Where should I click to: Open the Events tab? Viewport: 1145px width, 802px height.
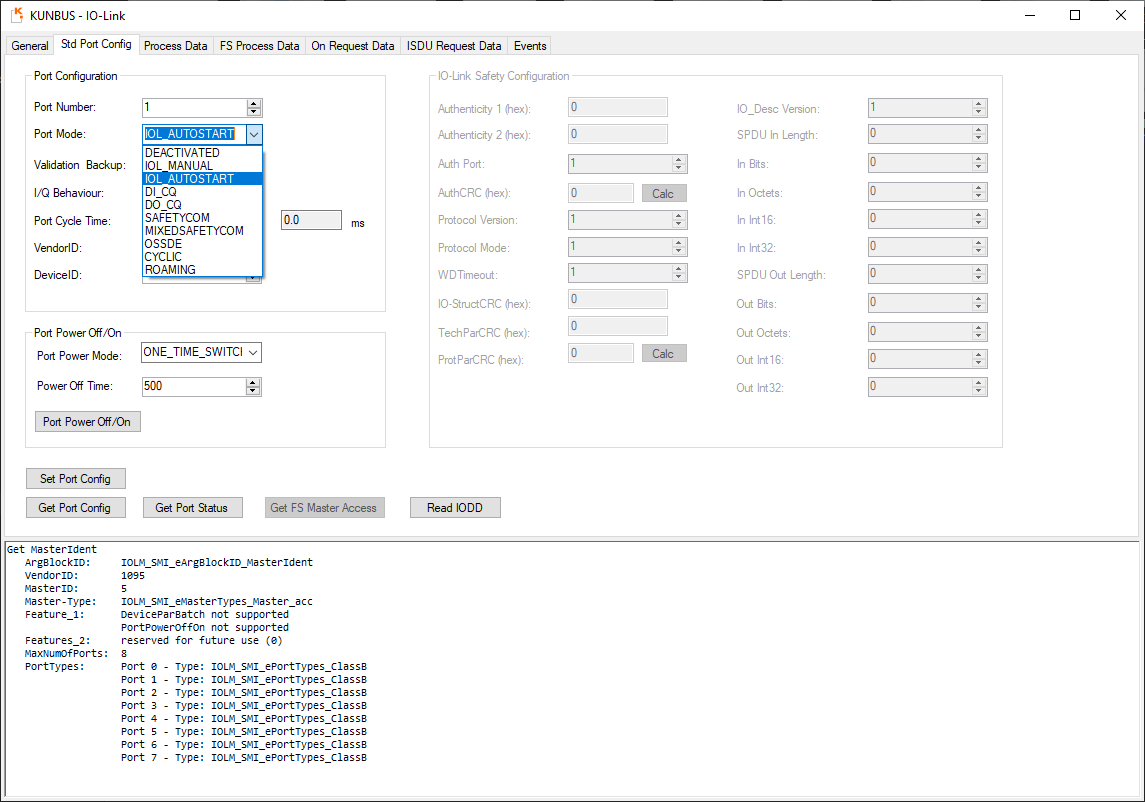tap(530, 46)
